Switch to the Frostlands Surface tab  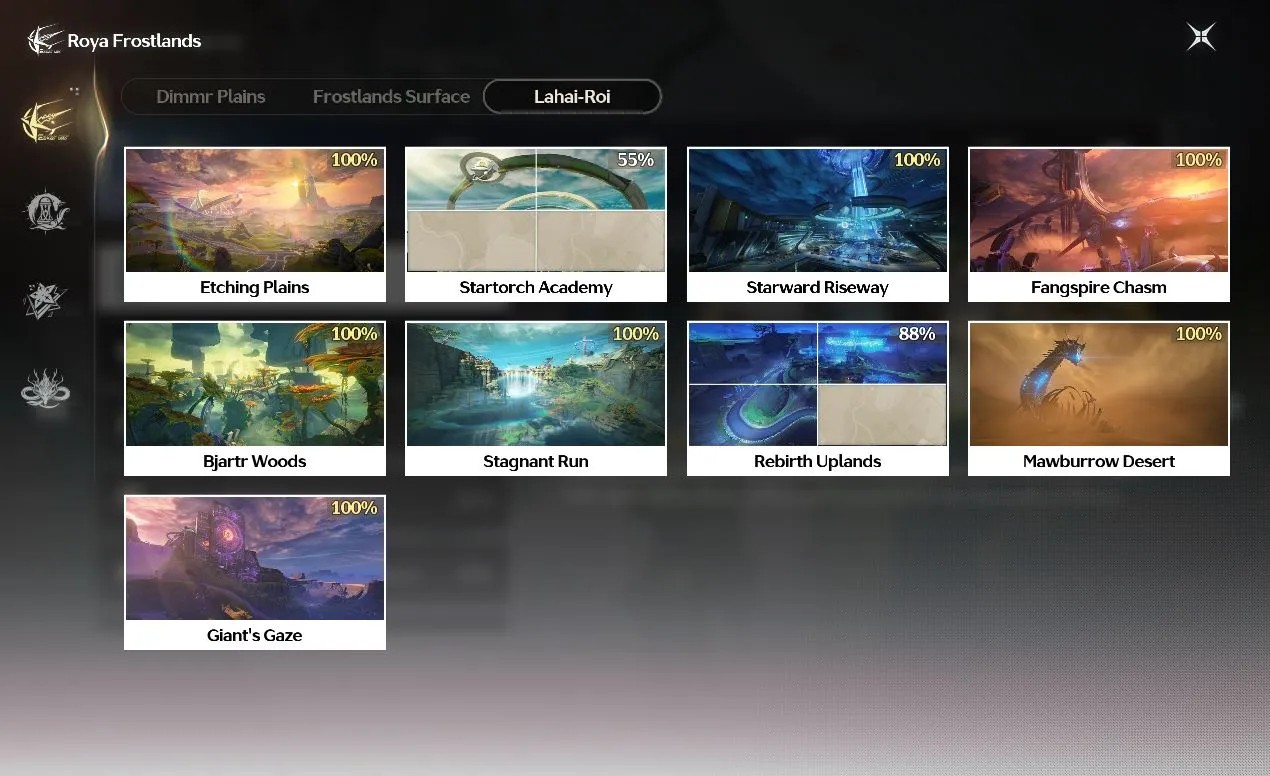pos(391,97)
